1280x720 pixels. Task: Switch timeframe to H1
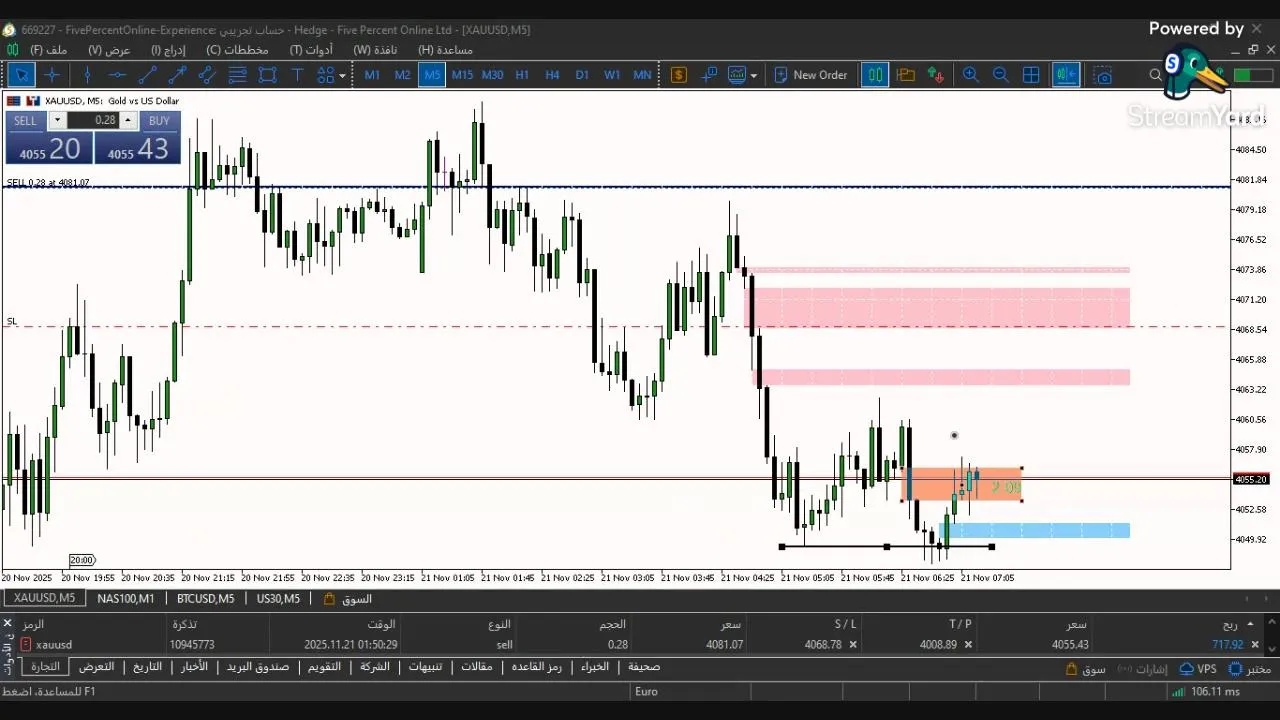(522, 75)
